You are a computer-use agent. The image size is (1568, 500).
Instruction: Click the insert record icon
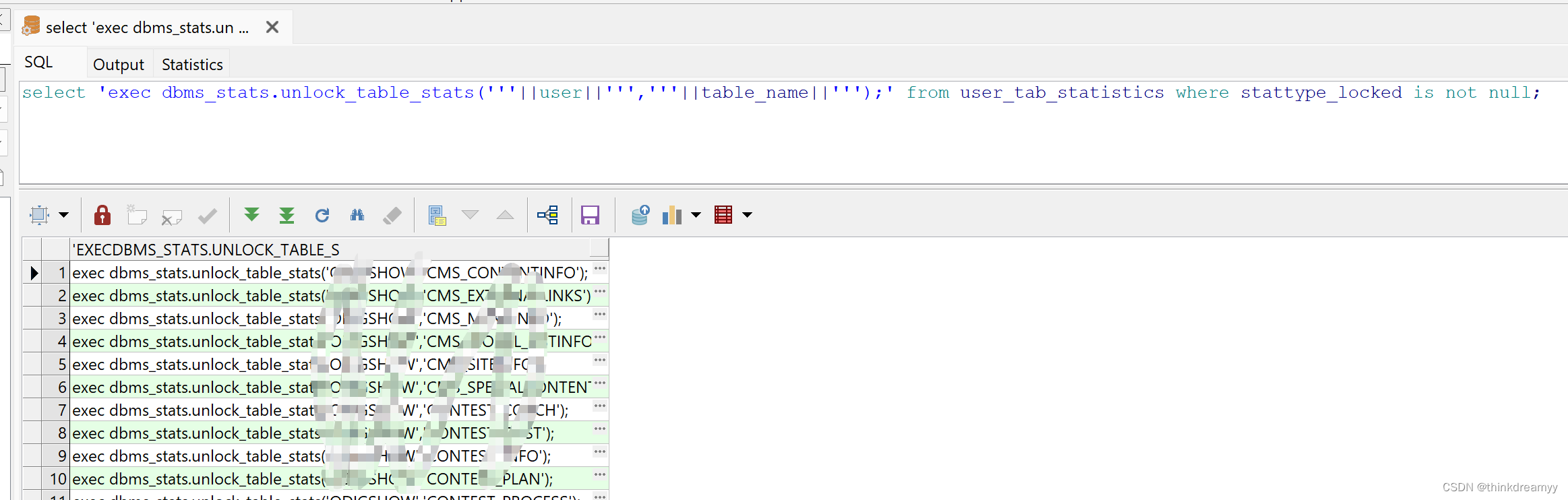pos(137,215)
